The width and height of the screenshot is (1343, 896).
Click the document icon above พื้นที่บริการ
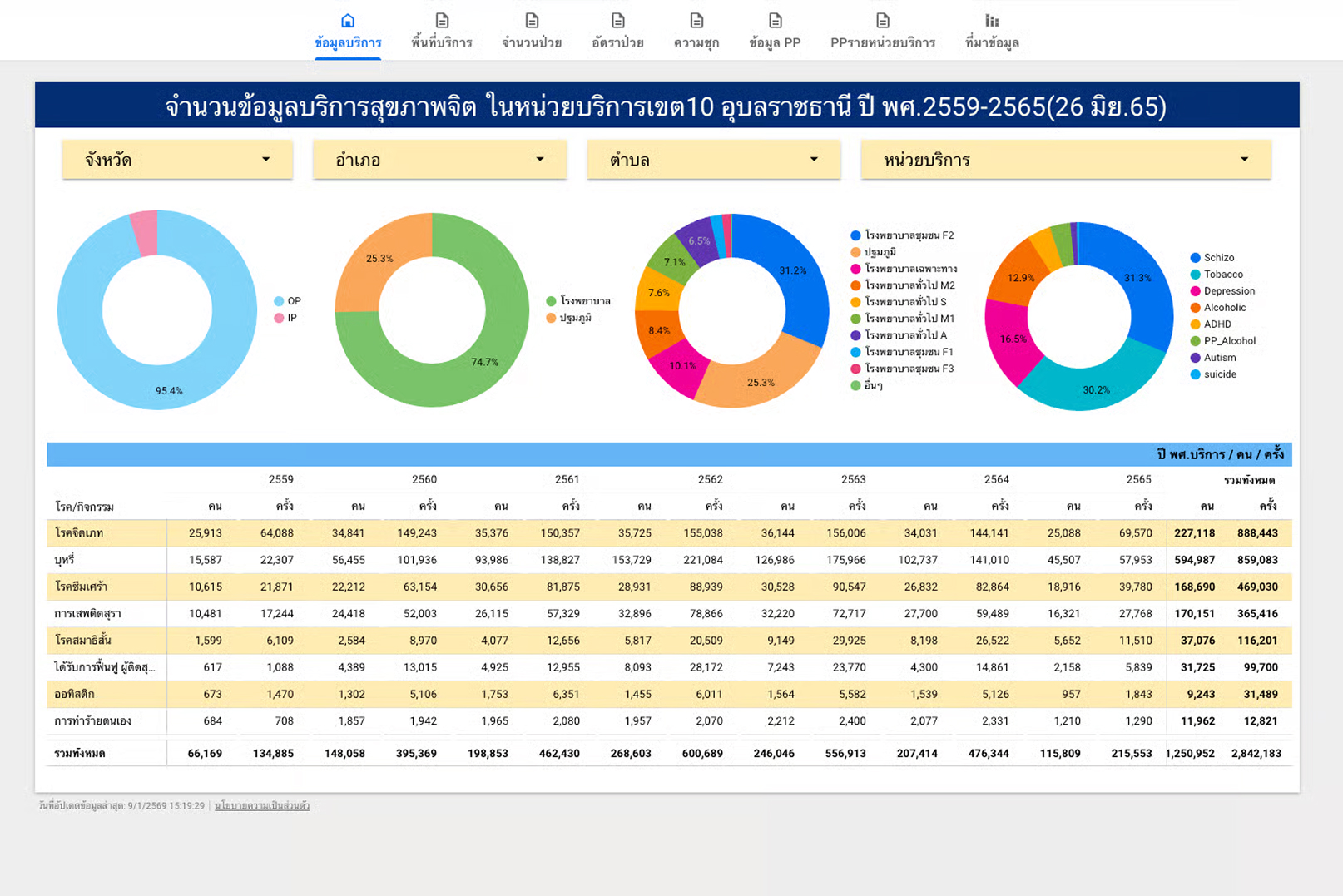tap(442, 21)
